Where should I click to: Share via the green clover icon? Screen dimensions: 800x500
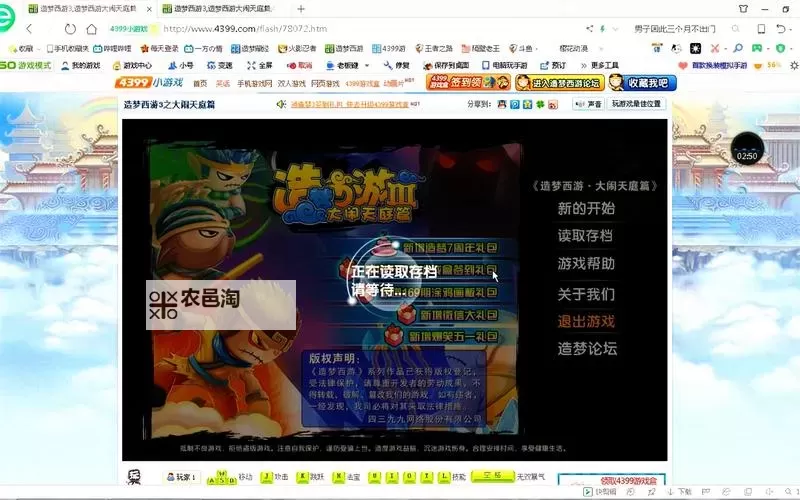(x=540, y=104)
